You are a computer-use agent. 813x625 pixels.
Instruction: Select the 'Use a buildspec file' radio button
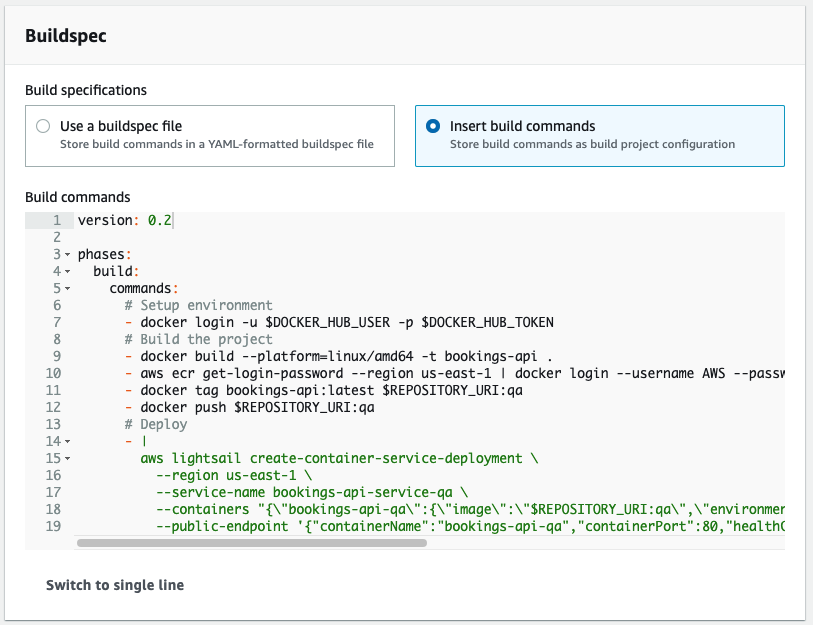43,126
